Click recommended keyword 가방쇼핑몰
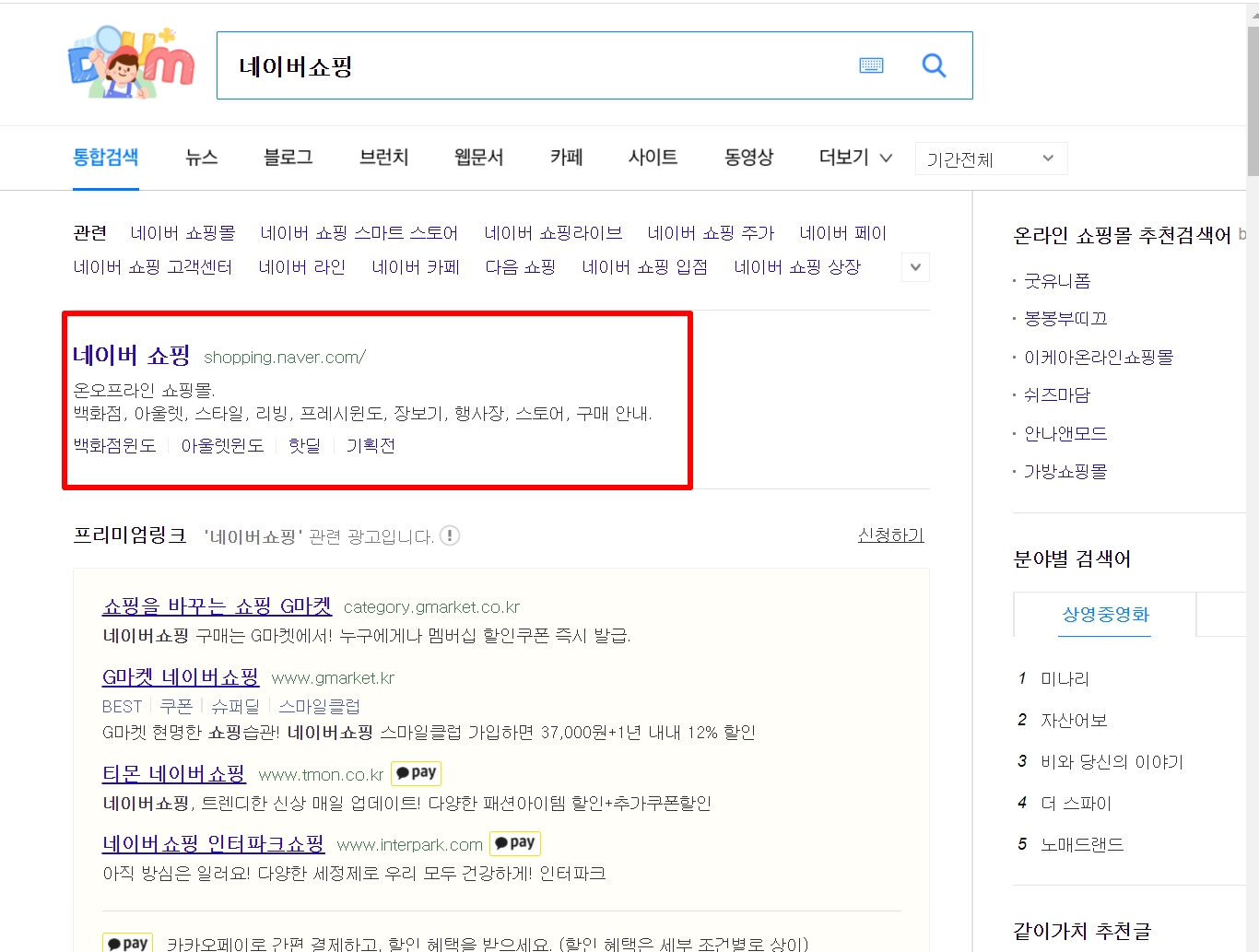Image resolution: width=1259 pixels, height=952 pixels. click(1065, 472)
